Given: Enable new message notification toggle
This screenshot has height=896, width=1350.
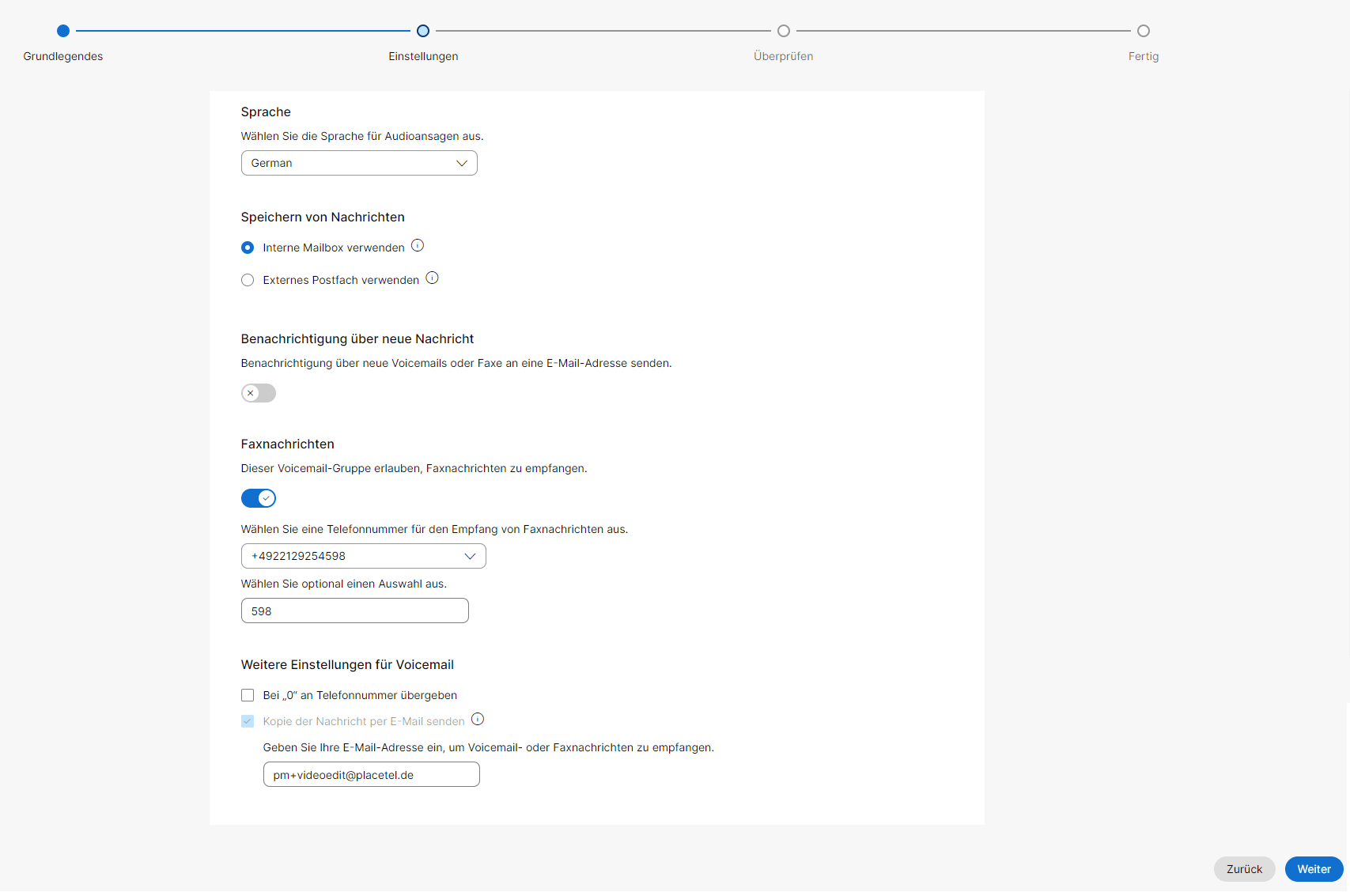Looking at the screenshot, I should pos(259,393).
